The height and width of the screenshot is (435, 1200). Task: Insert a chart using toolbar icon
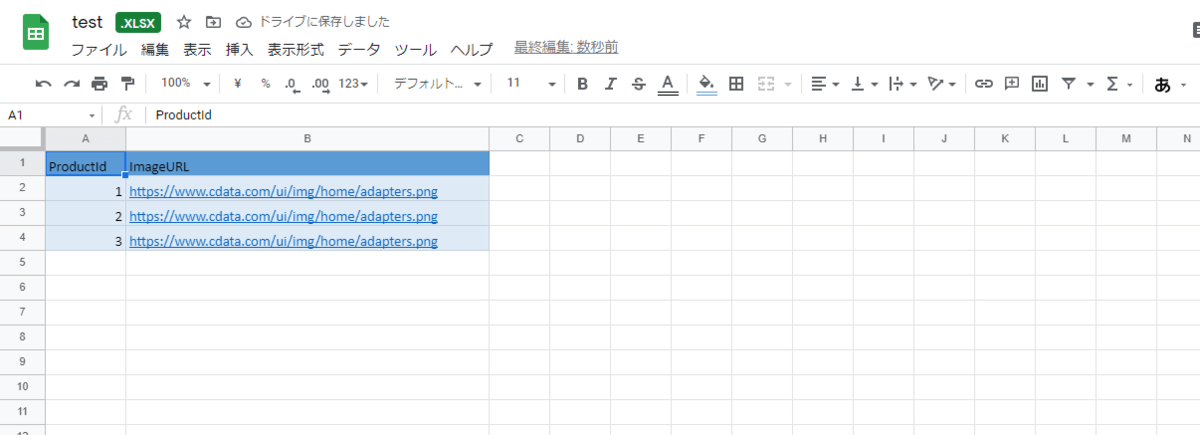tap(1040, 84)
